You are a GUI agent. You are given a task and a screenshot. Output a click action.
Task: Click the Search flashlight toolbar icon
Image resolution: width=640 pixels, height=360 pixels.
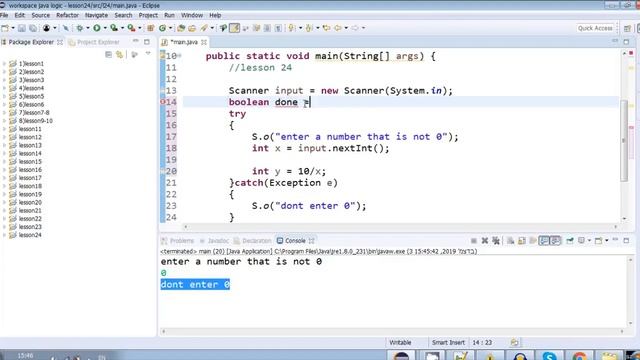coord(204,28)
